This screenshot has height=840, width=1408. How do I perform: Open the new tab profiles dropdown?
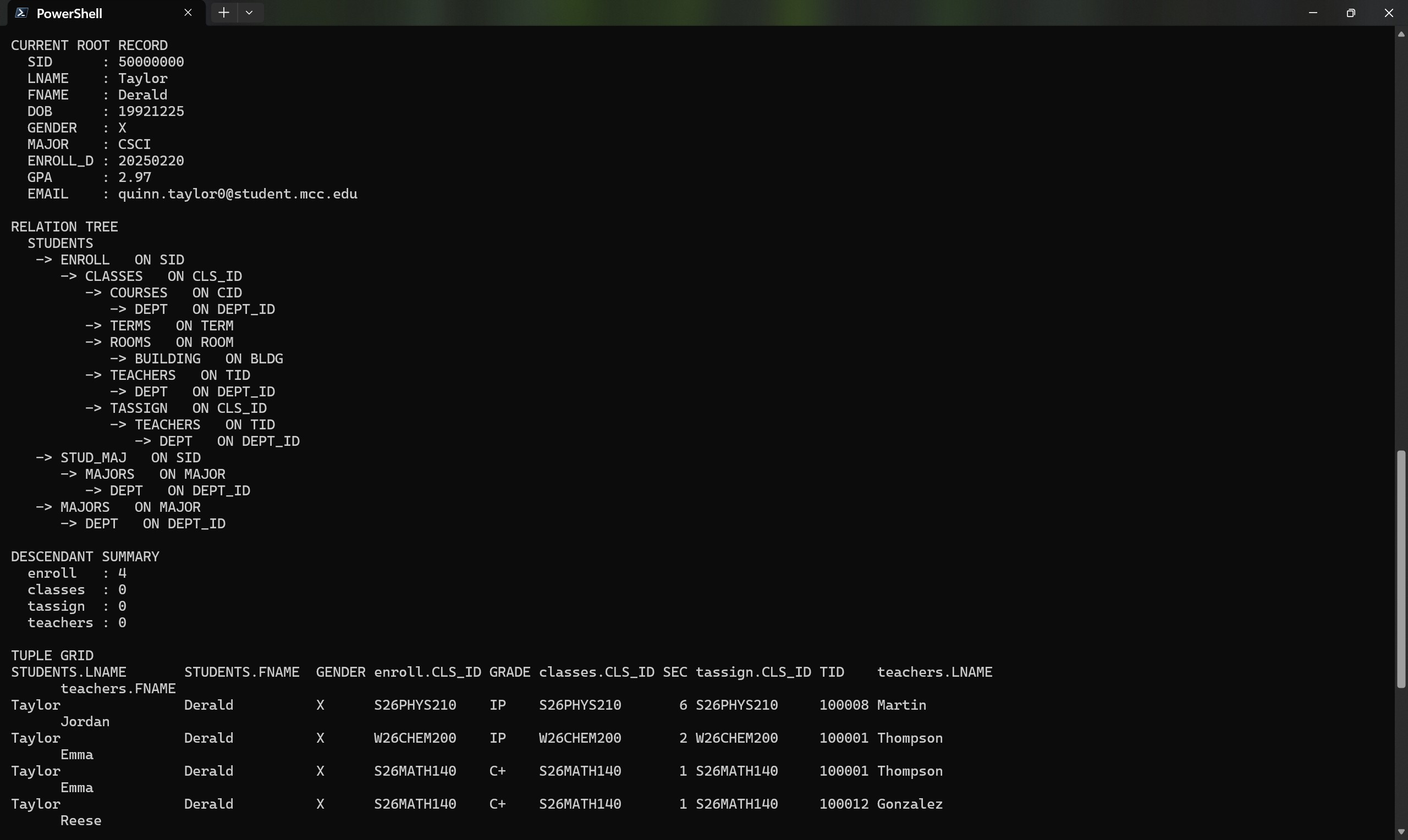(249, 13)
